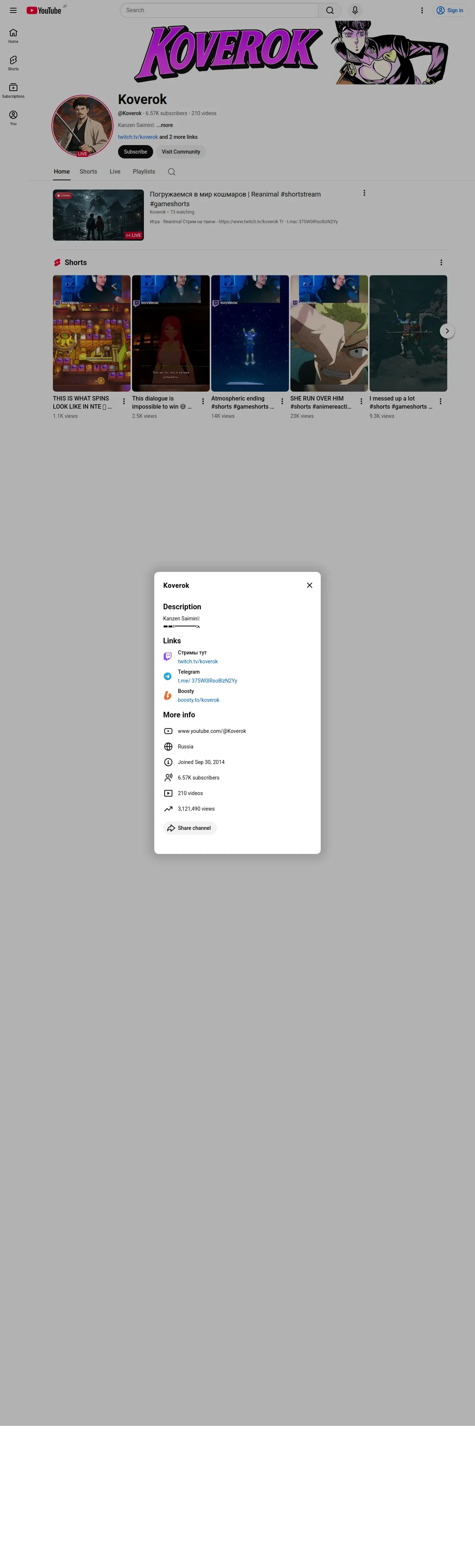The image size is (475, 1568).
Task: Open the live stream thumbnail
Action: 98,215
